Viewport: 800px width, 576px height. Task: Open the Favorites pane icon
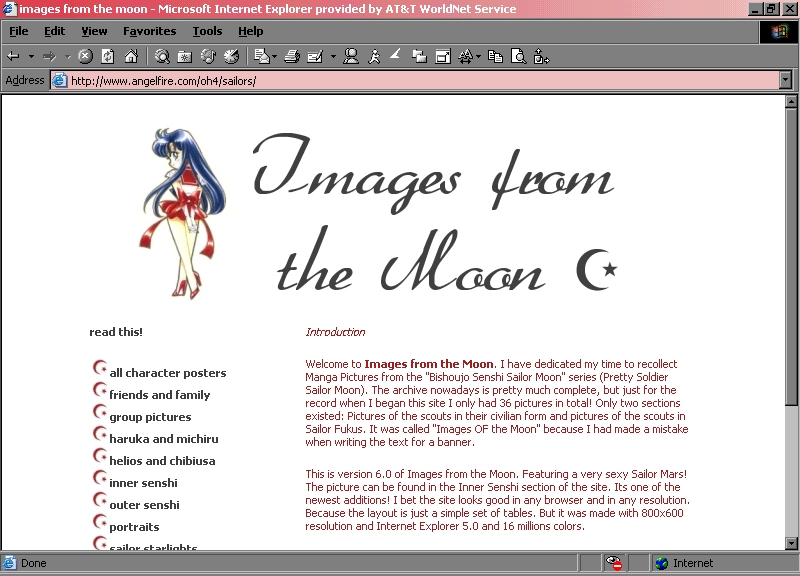tap(185, 57)
